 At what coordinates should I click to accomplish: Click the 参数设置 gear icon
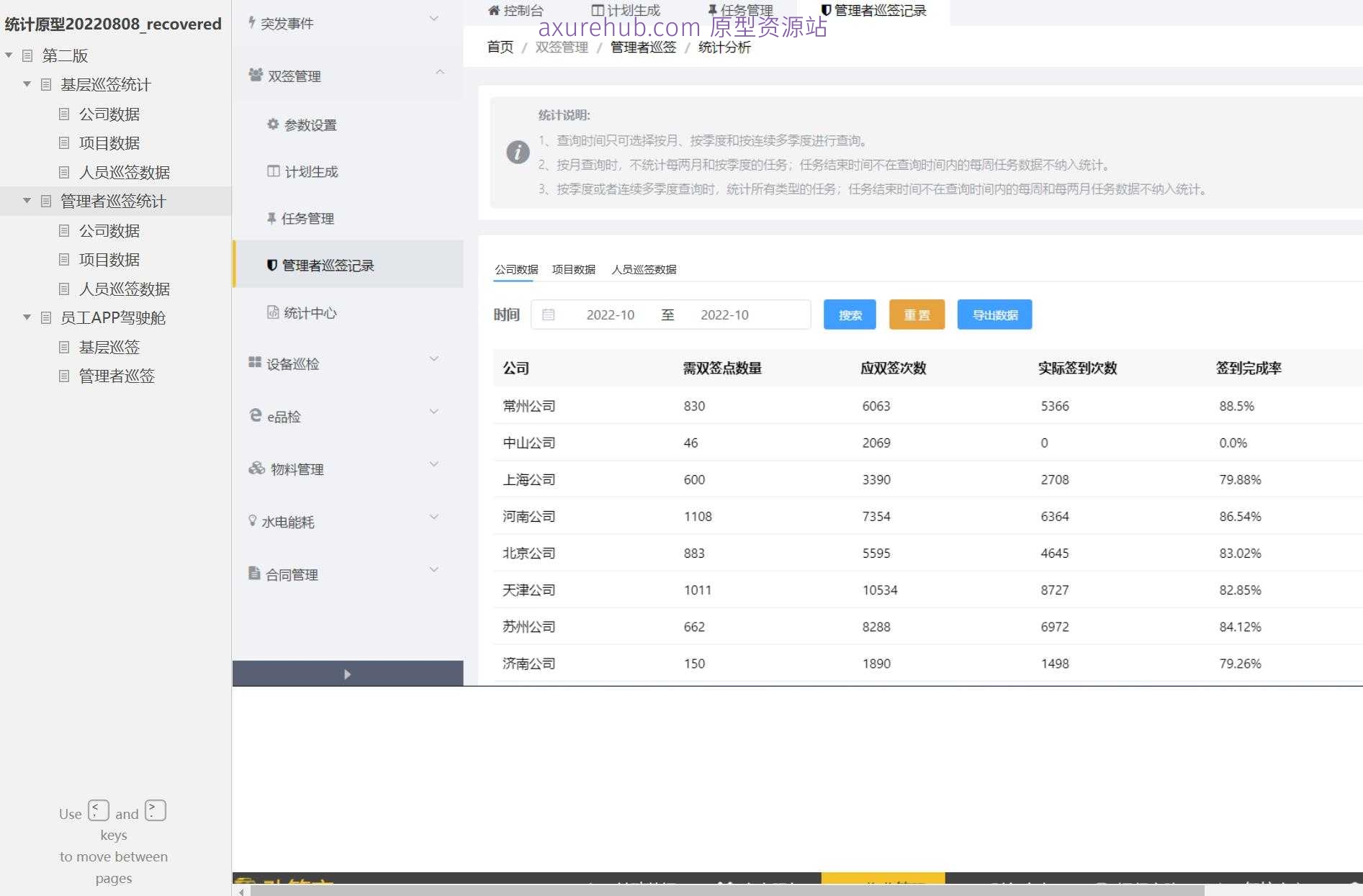click(x=273, y=124)
